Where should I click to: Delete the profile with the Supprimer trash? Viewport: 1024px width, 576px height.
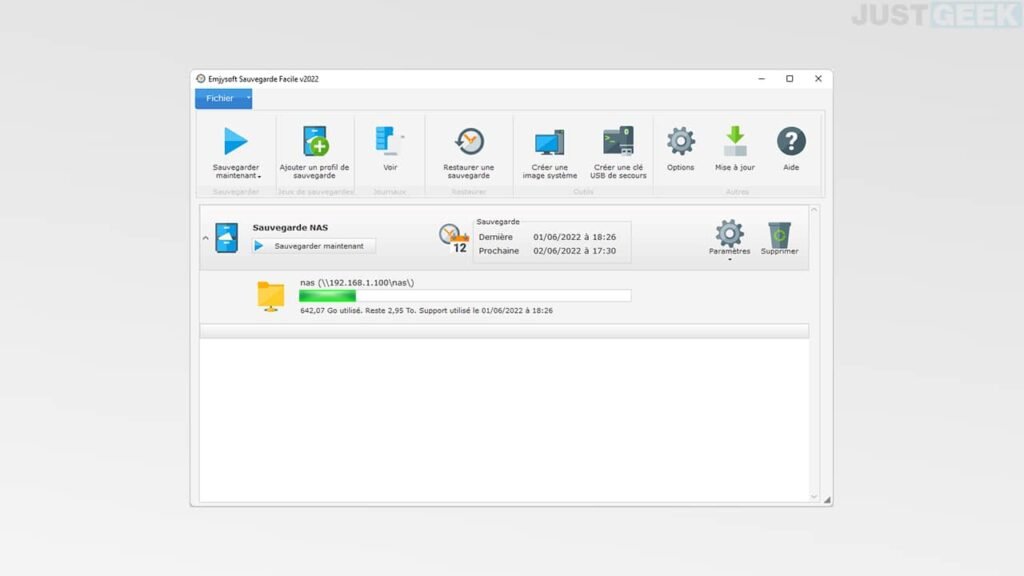click(779, 238)
